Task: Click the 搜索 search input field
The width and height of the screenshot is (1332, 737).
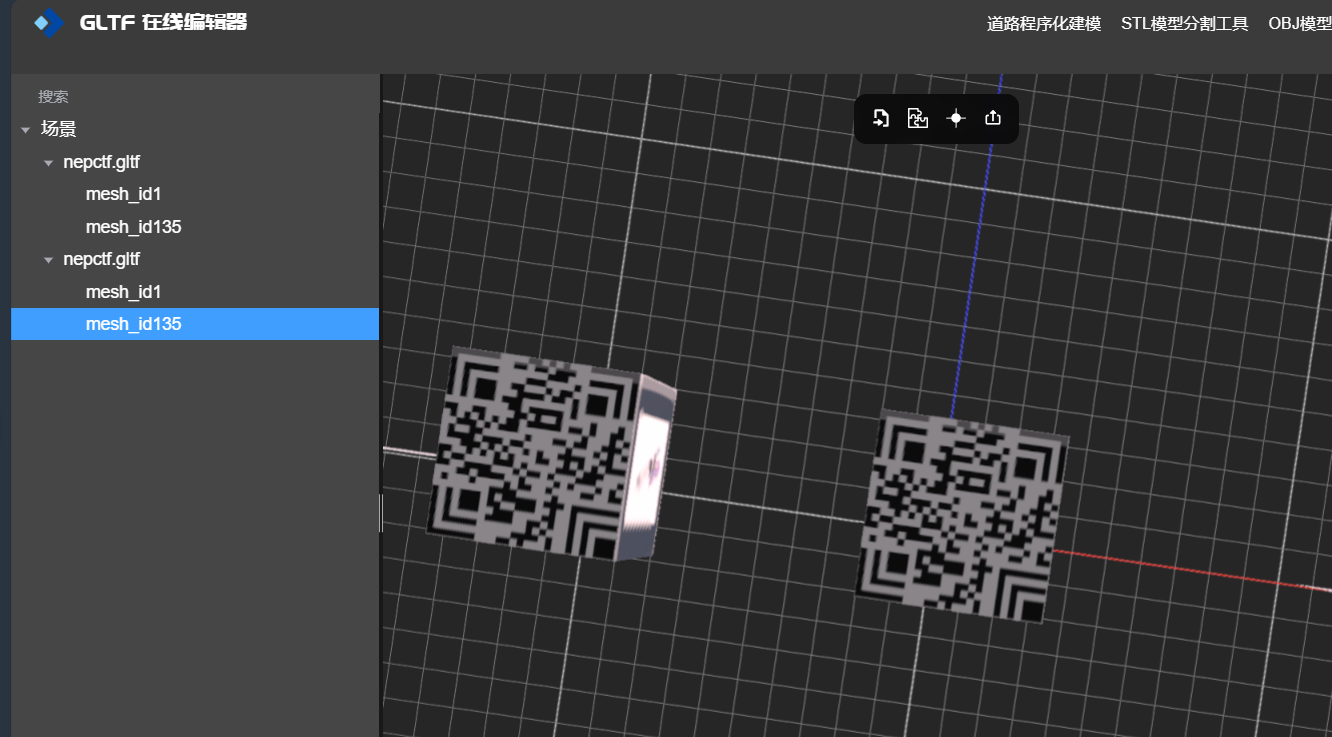Action: pyautogui.click(x=195, y=96)
